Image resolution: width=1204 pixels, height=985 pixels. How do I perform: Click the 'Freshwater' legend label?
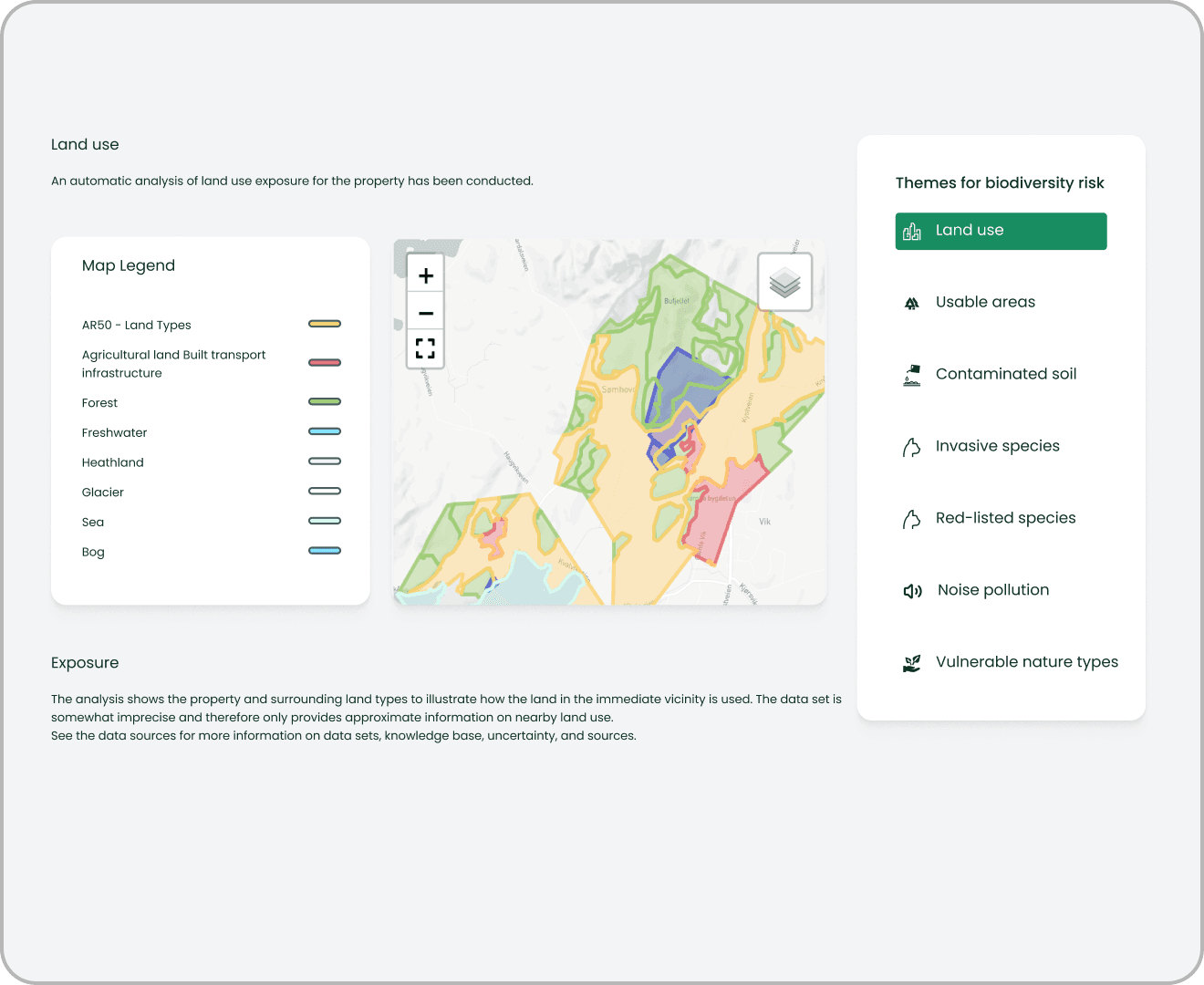[x=114, y=433]
